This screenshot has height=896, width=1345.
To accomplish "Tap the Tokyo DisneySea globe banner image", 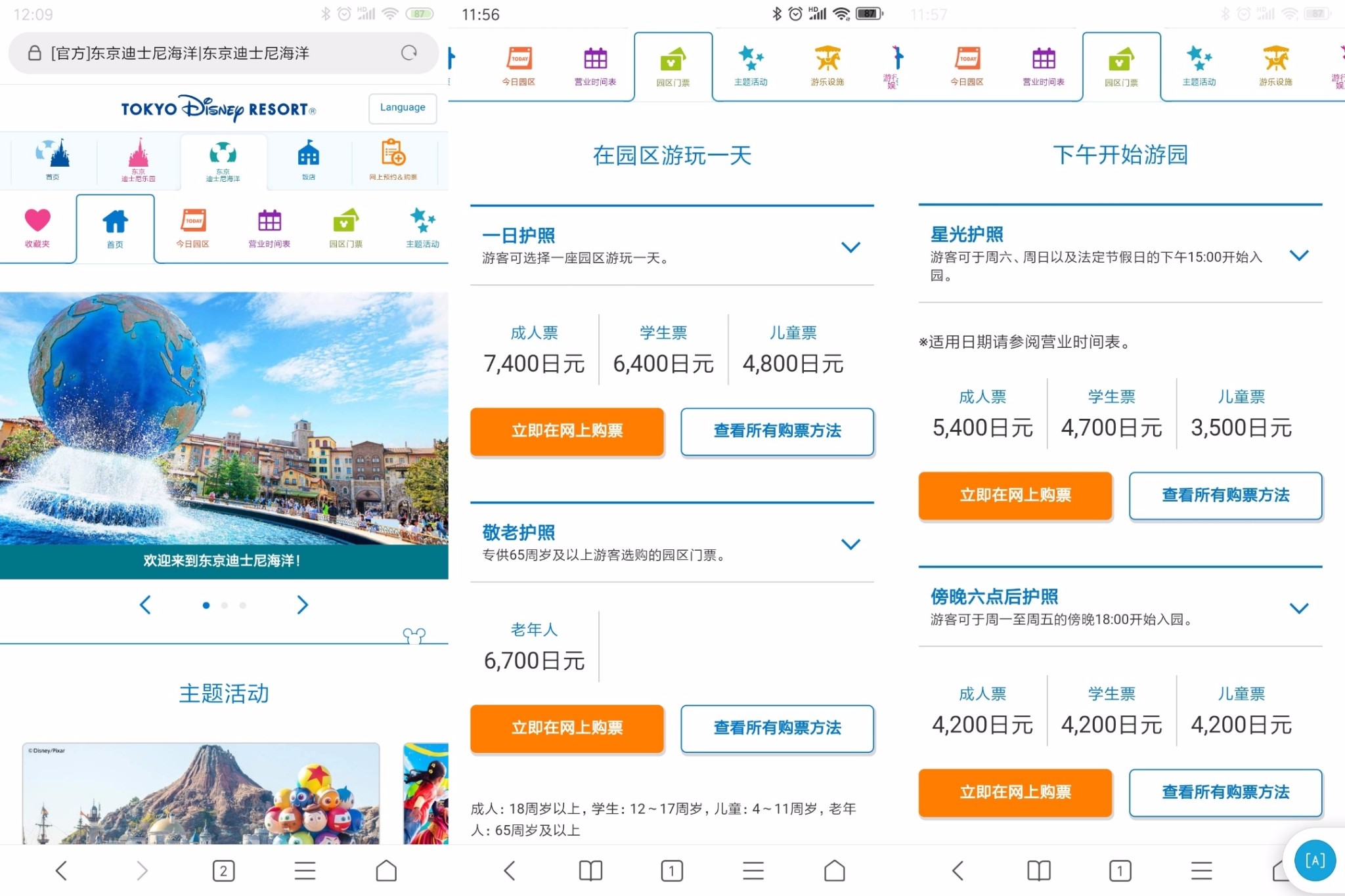I will pyautogui.click(x=224, y=418).
